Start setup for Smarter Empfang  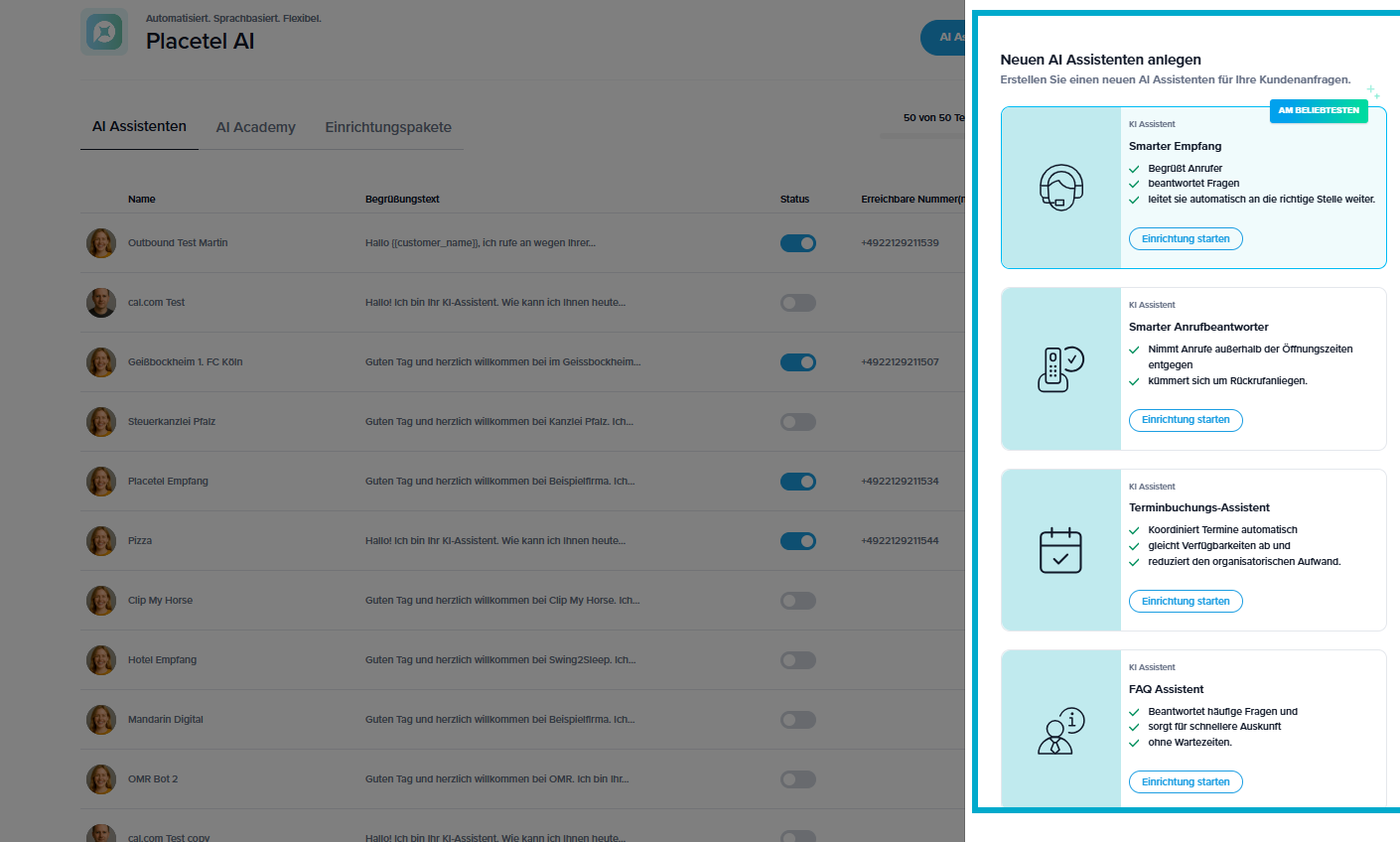pyautogui.click(x=1186, y=239)
